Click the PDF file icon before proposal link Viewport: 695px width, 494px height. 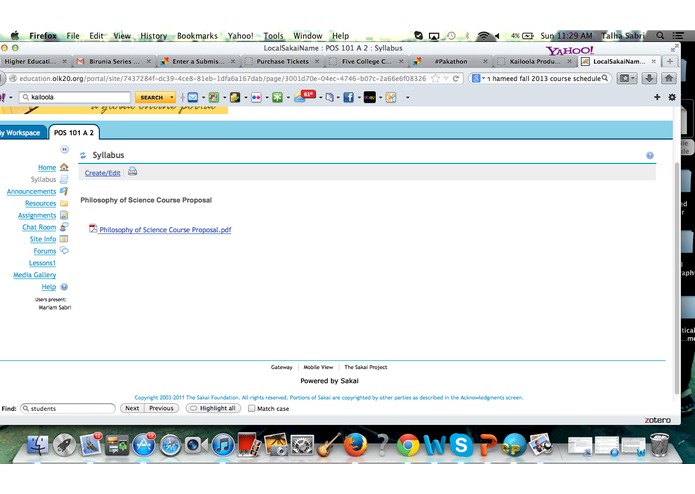click(x=93, y=229)
